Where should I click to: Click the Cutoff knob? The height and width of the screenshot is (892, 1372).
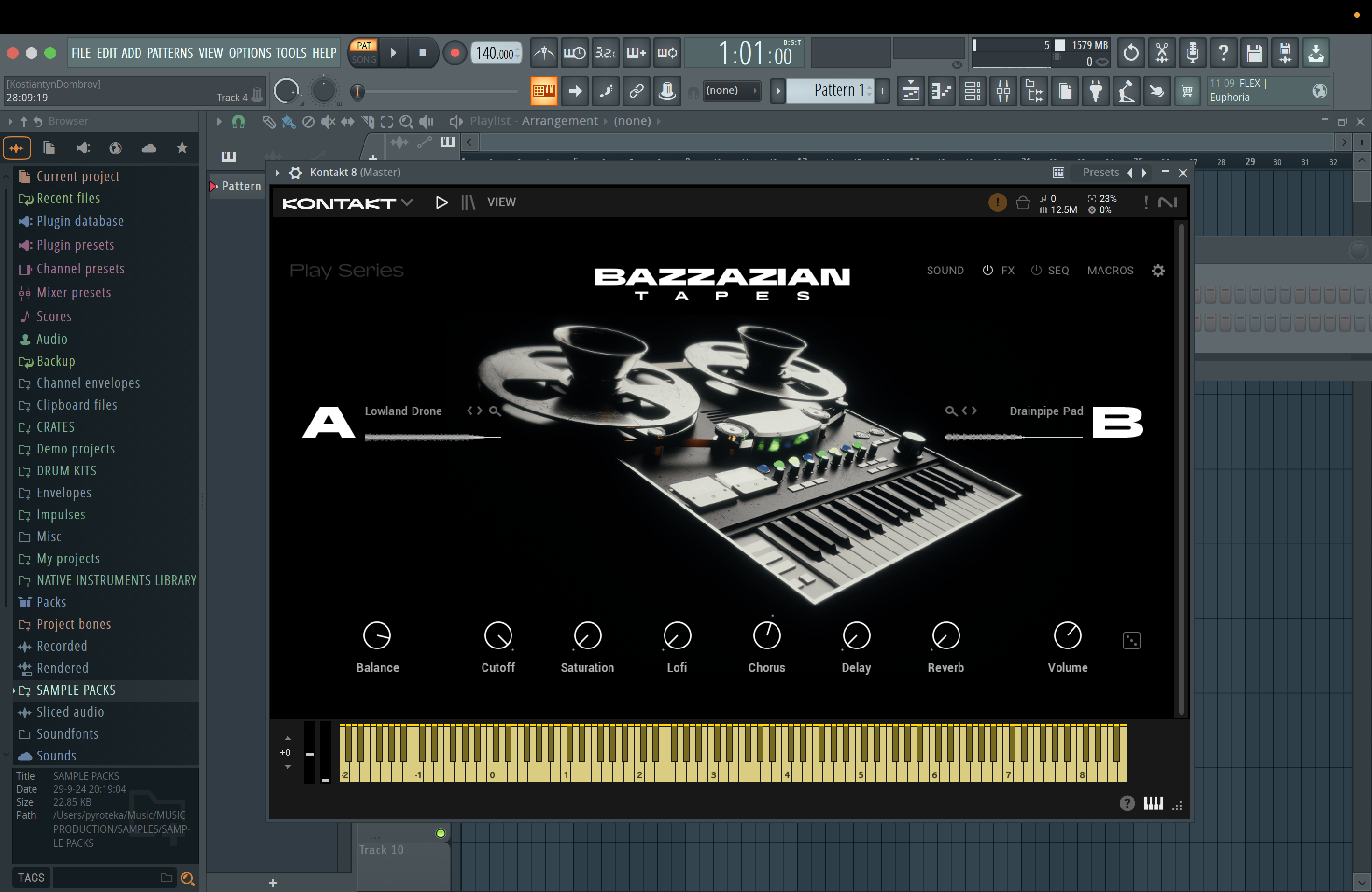[x=497, y=635]
